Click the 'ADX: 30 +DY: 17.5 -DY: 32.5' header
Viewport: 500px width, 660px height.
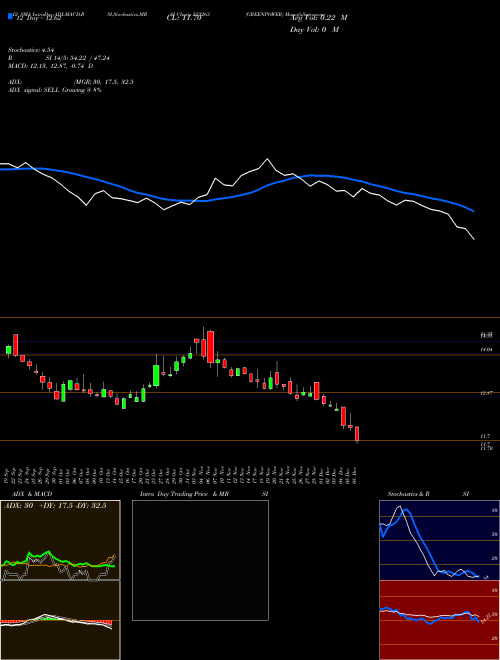coord(55,506)
